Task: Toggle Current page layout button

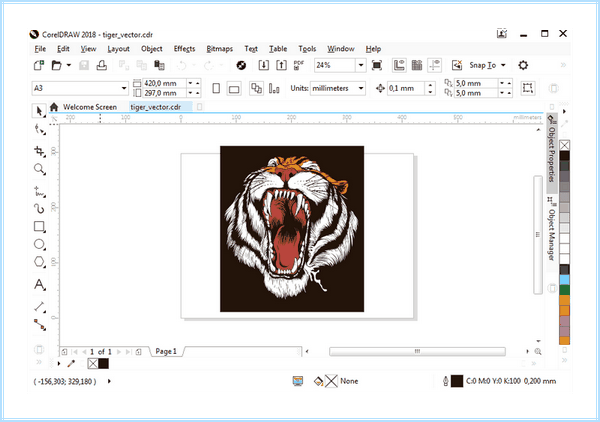Action: tap(274, 88)
